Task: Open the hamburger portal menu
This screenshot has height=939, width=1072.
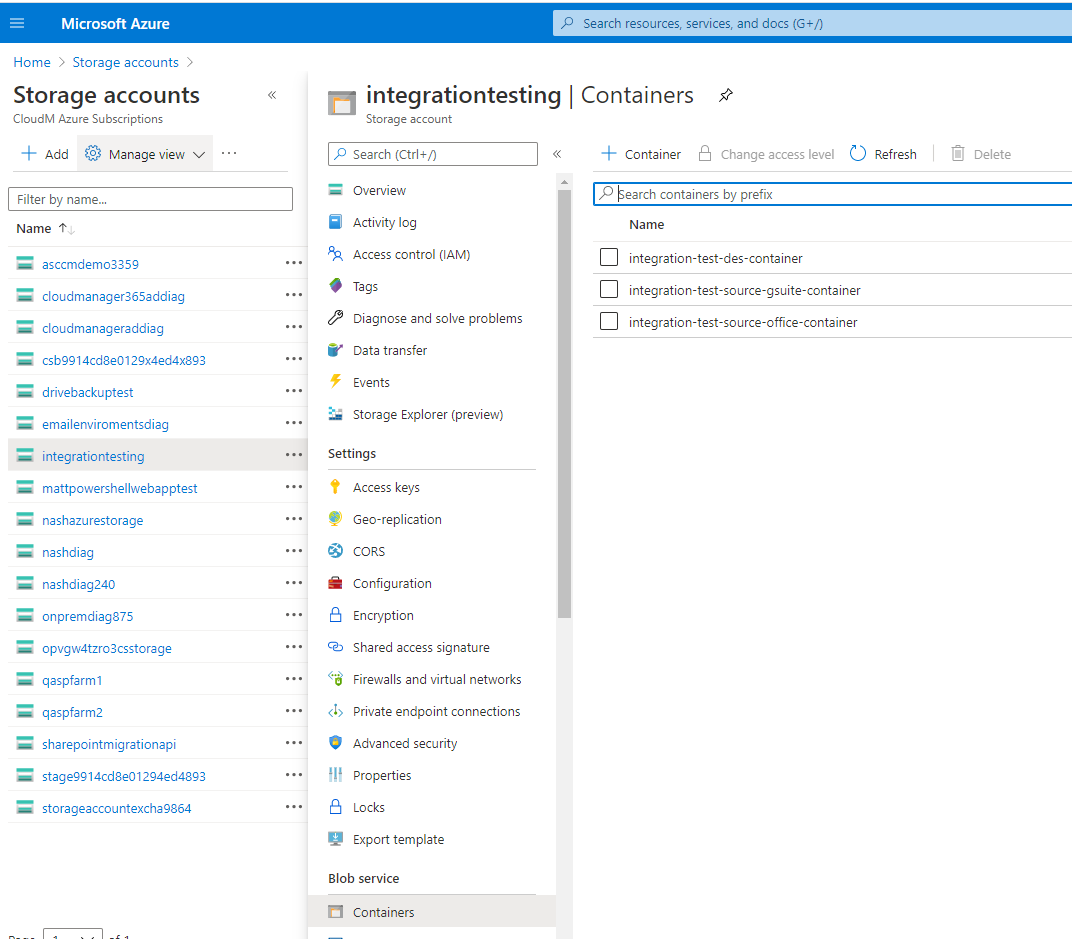Action: (17, 23)
